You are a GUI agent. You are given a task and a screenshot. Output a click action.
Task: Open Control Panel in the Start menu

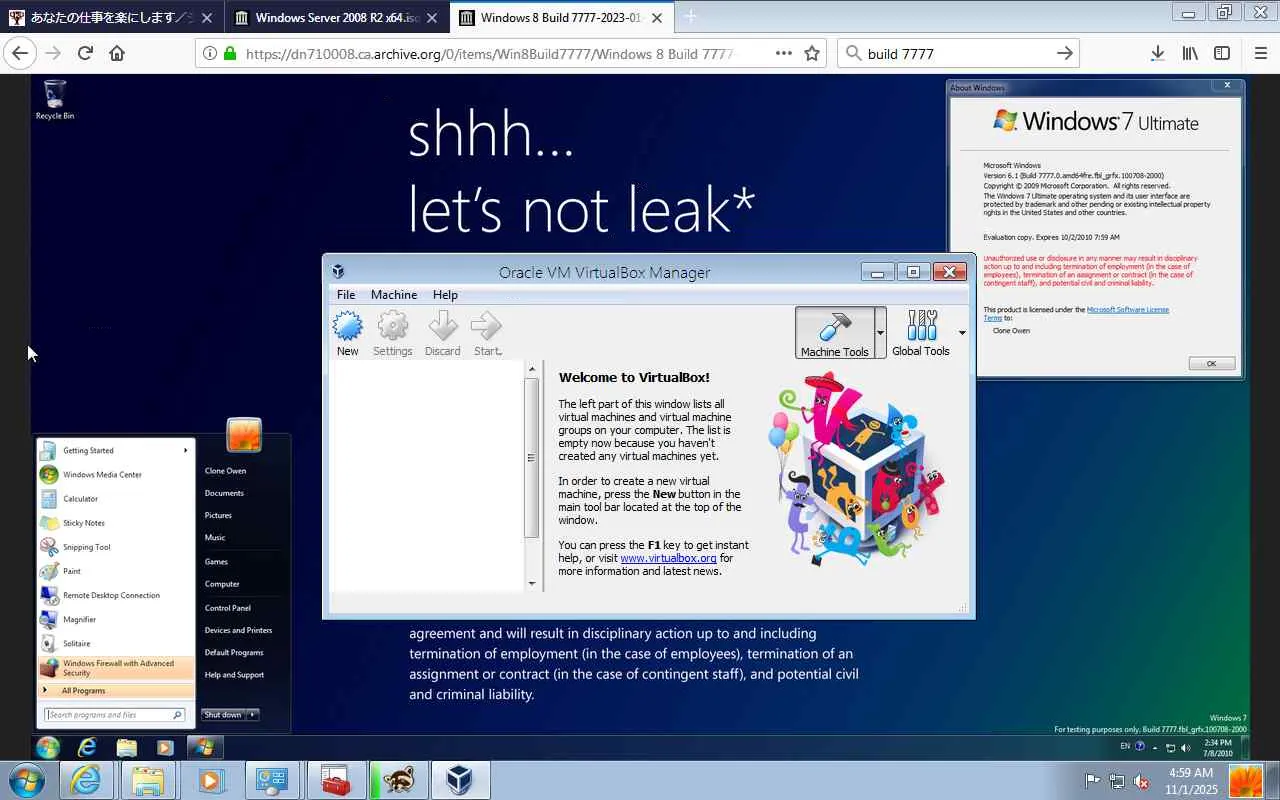(x=228, y=608)
